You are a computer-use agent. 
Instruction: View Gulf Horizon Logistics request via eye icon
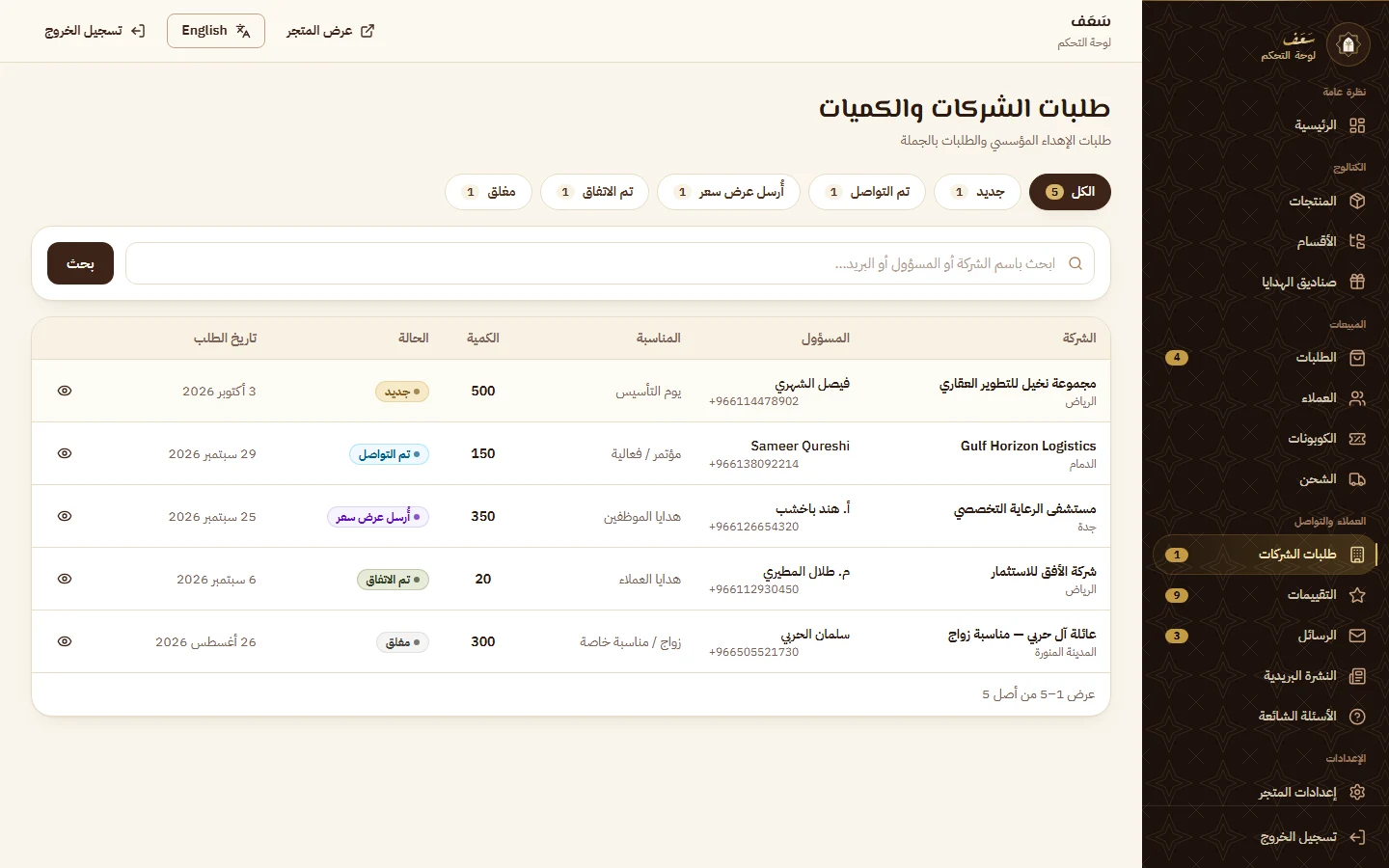[65, 453]
